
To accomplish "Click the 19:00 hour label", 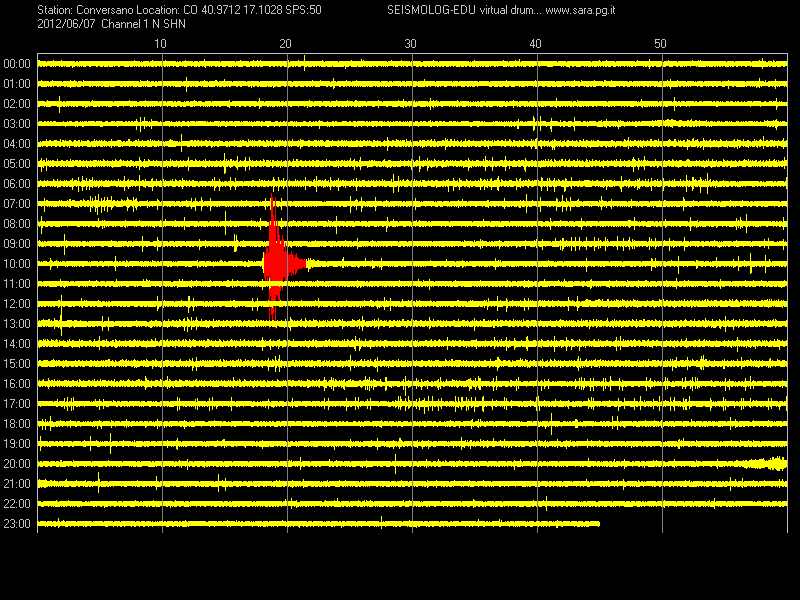I will click(17, 443).
